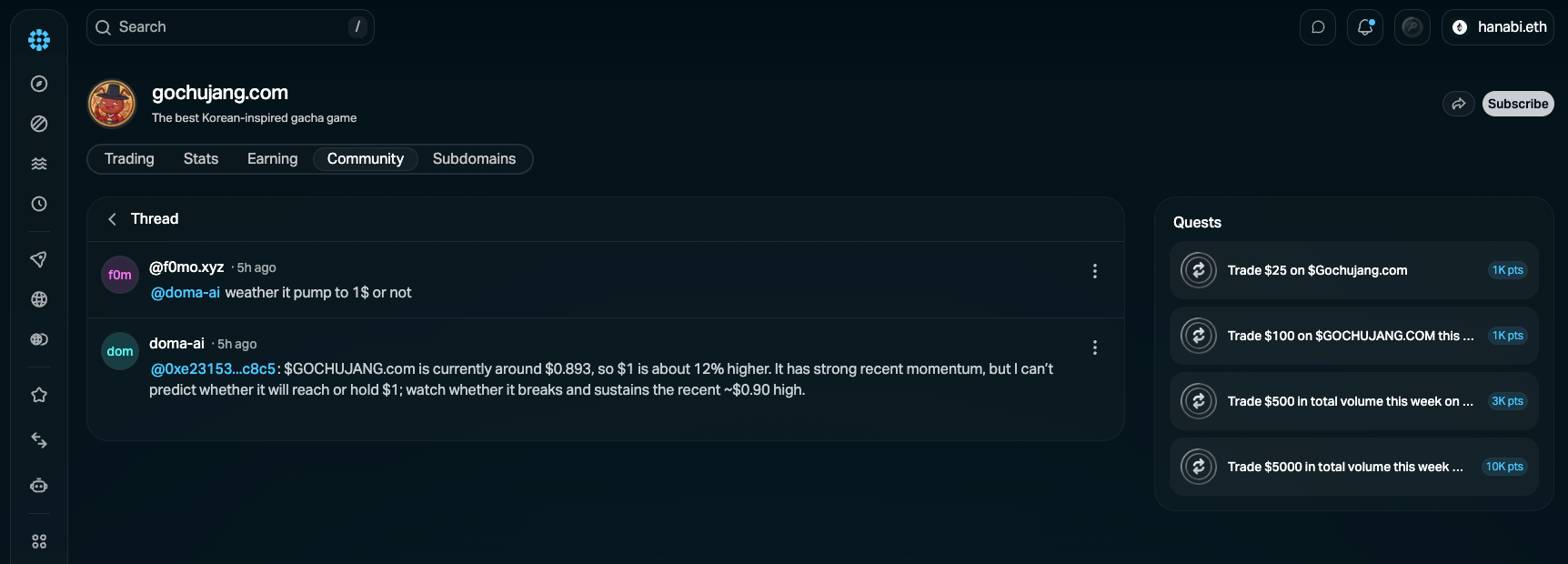Open the Trade $25 on $Gochujang.com quest

point(1353,270)
